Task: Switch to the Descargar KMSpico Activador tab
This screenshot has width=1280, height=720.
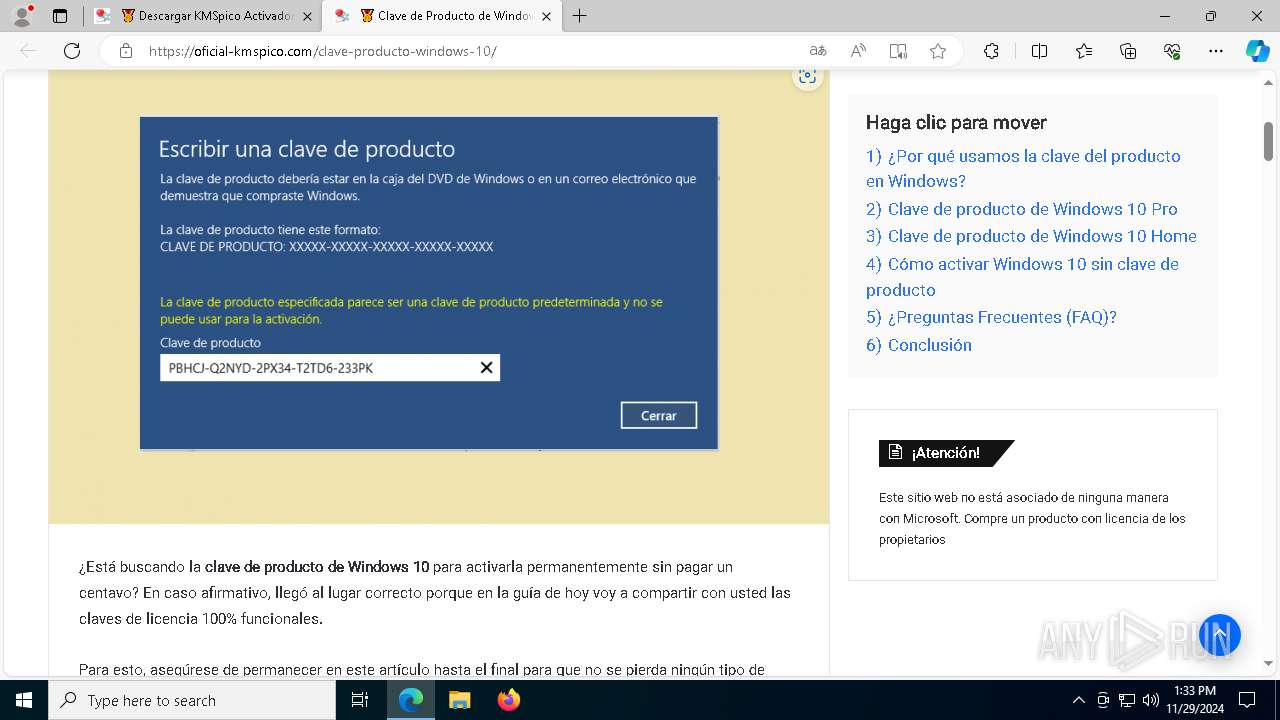Action: coord(205,16)
